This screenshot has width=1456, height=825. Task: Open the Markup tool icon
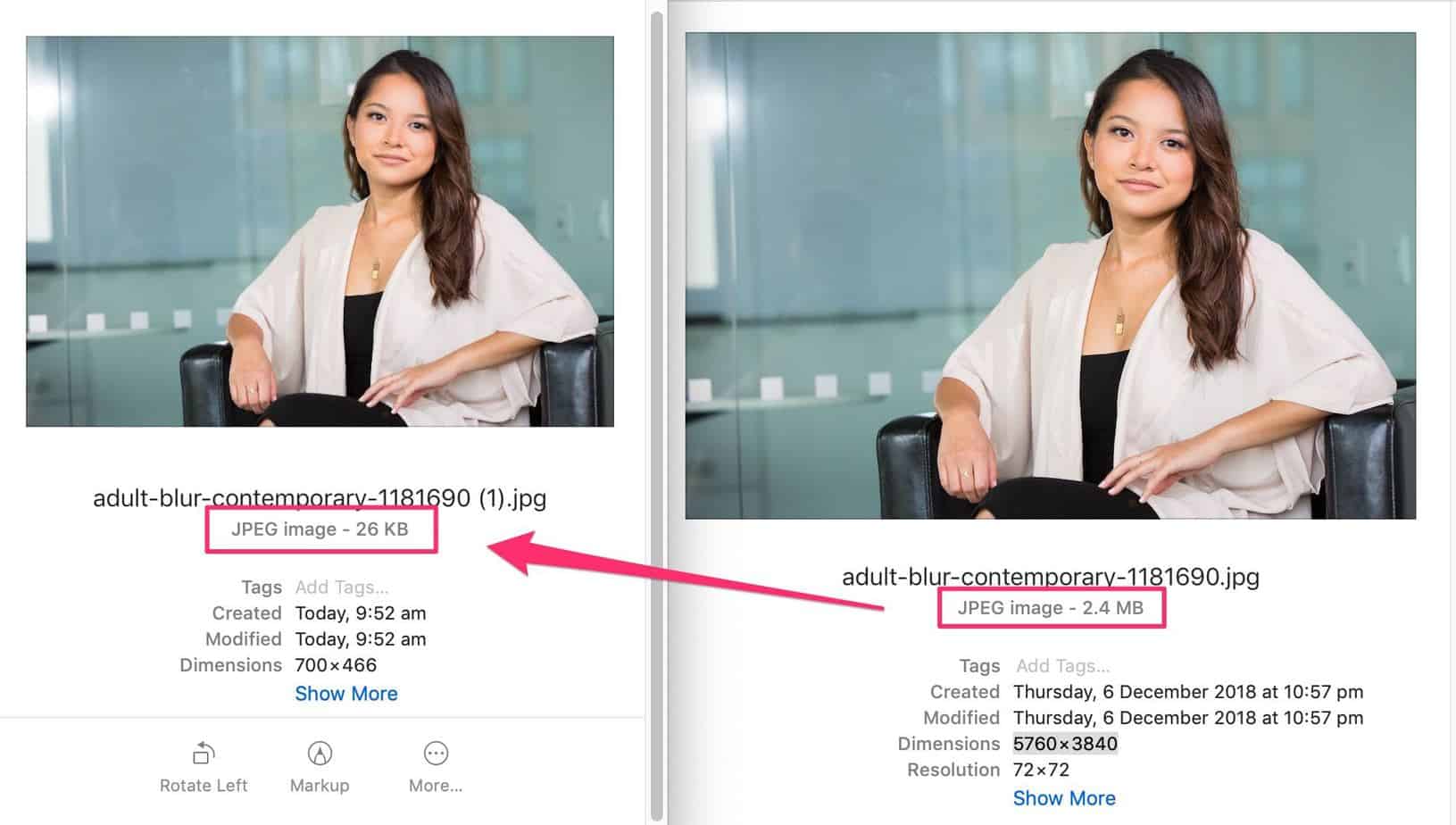click(x=320, y=754)
